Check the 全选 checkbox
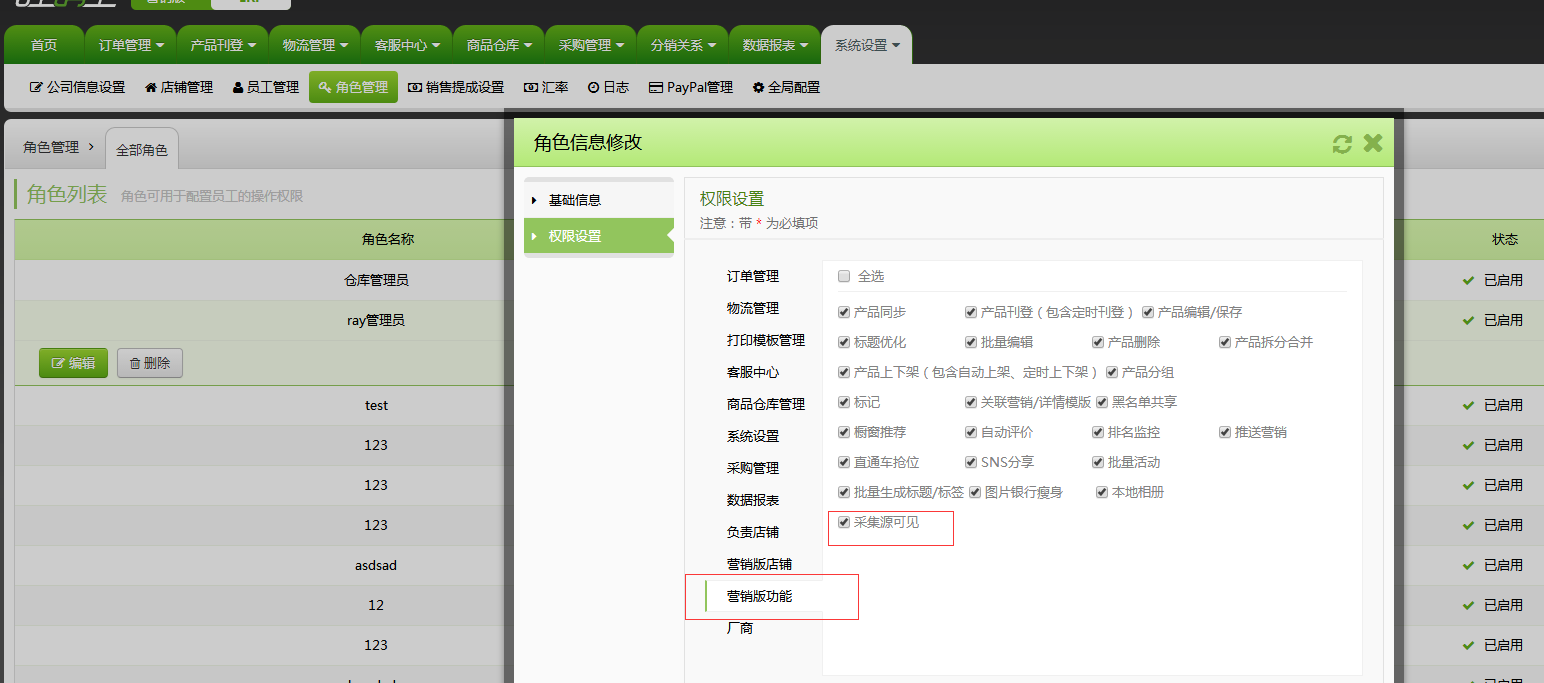Image resolution: width=1544 pixels, height=683 pixels. (844, 276)
